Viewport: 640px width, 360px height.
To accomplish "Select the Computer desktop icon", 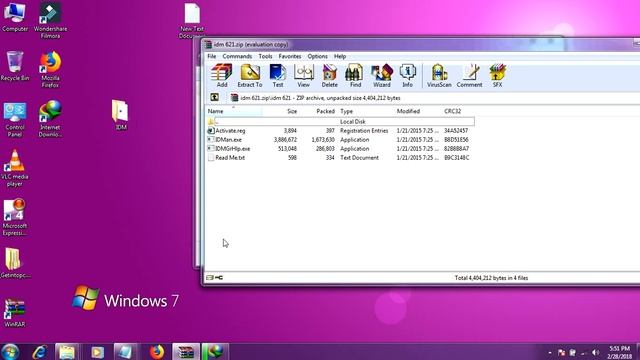I will coord(15,17).
